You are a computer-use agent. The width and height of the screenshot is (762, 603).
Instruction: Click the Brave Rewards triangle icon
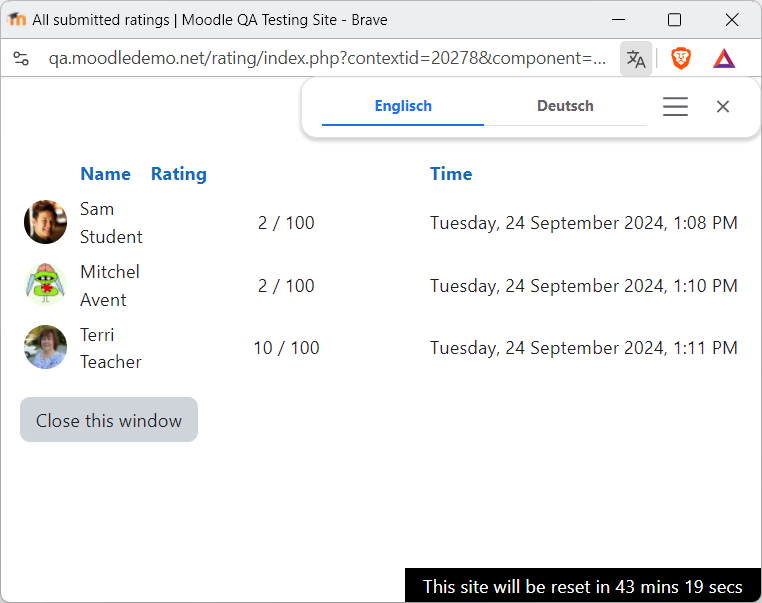tap(724, 59)
